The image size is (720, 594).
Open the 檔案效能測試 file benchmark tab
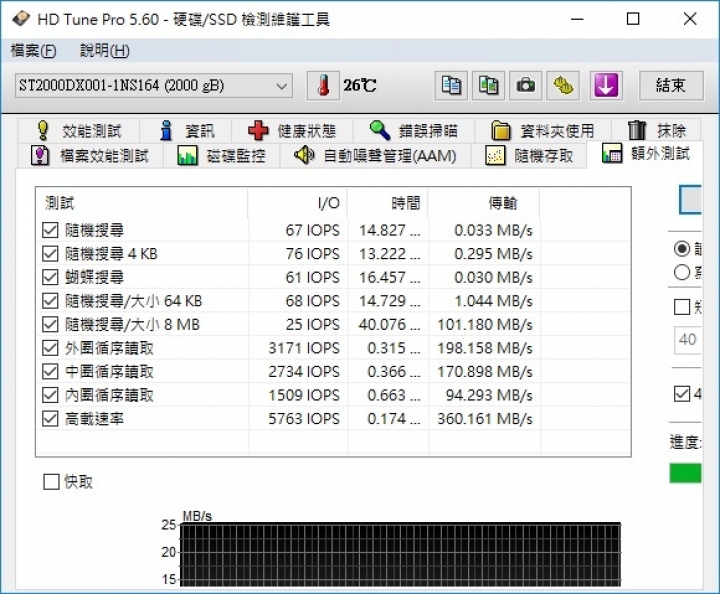point(90,156)
